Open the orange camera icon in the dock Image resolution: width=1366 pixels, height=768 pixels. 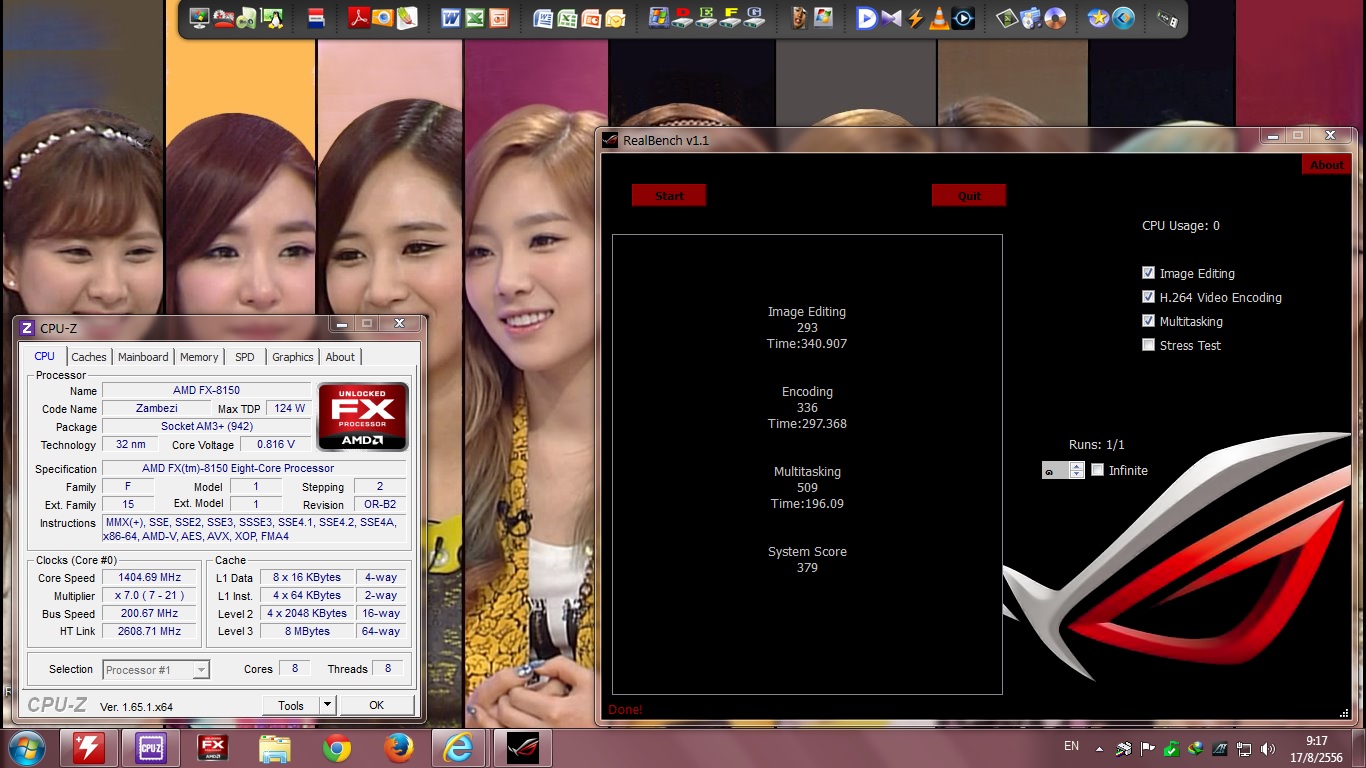coord(383,18)
